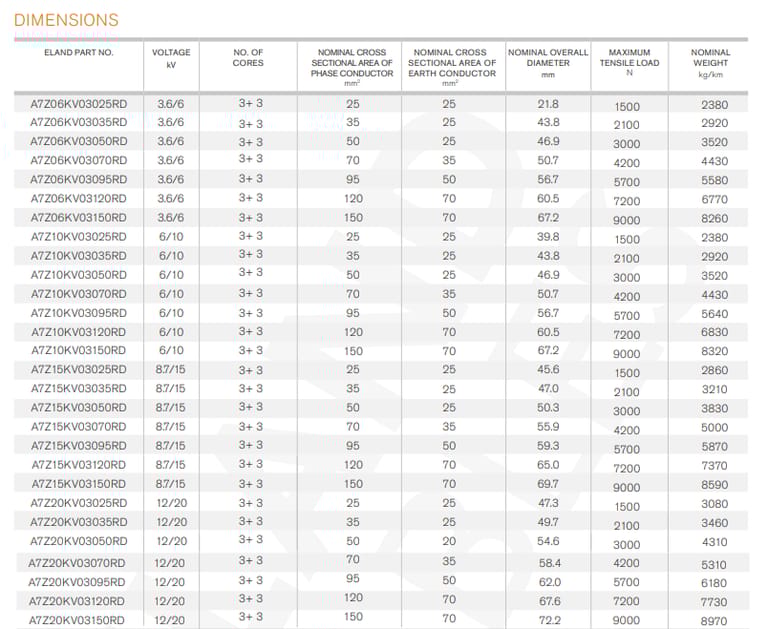This screenshot has width=768, height=629.
Task: Click weight value 8970
Action: (x=714, y=621)
